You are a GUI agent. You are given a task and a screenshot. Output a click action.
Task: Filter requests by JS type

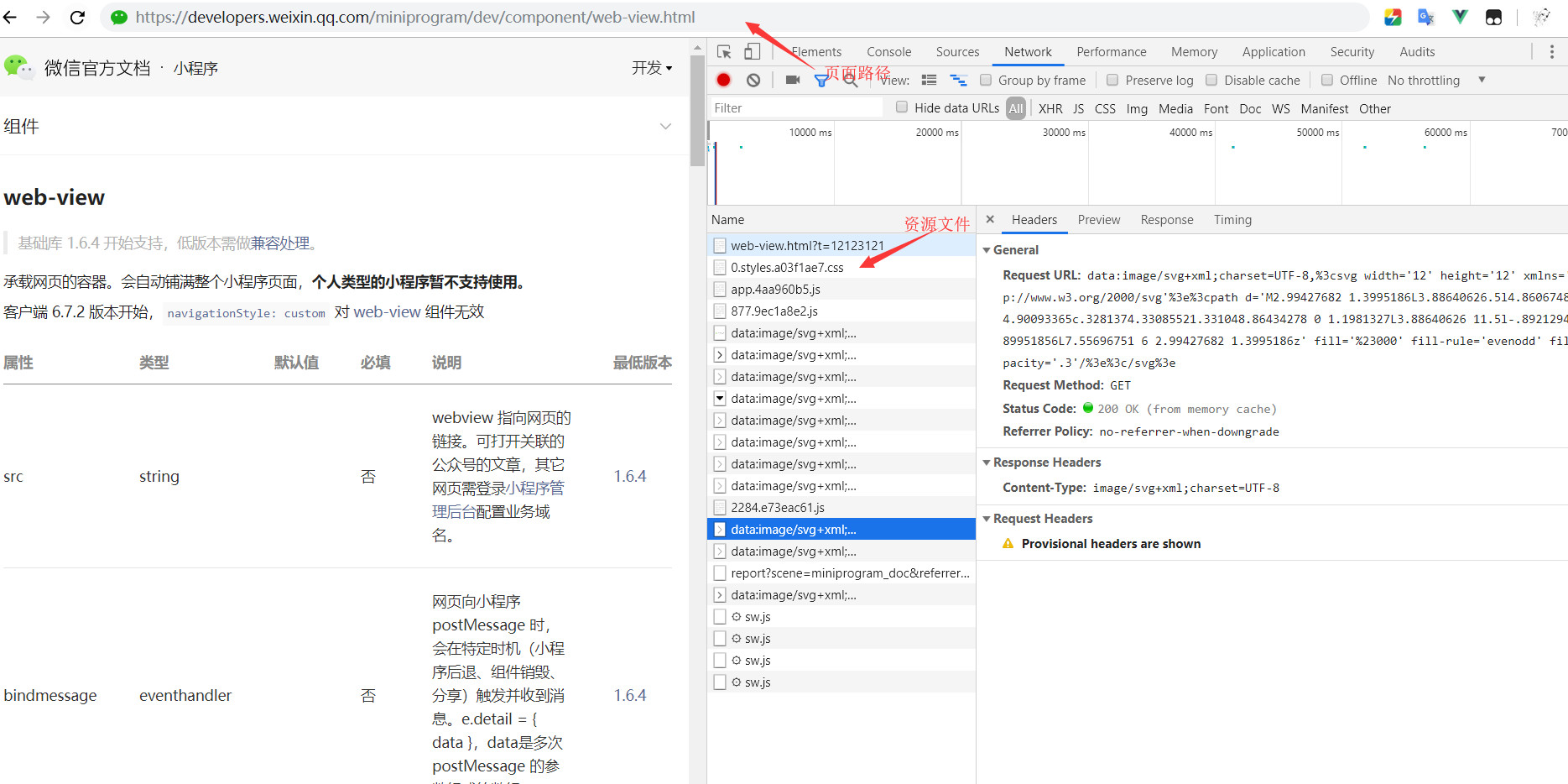pyautogui.click(x=1078, y=108)
